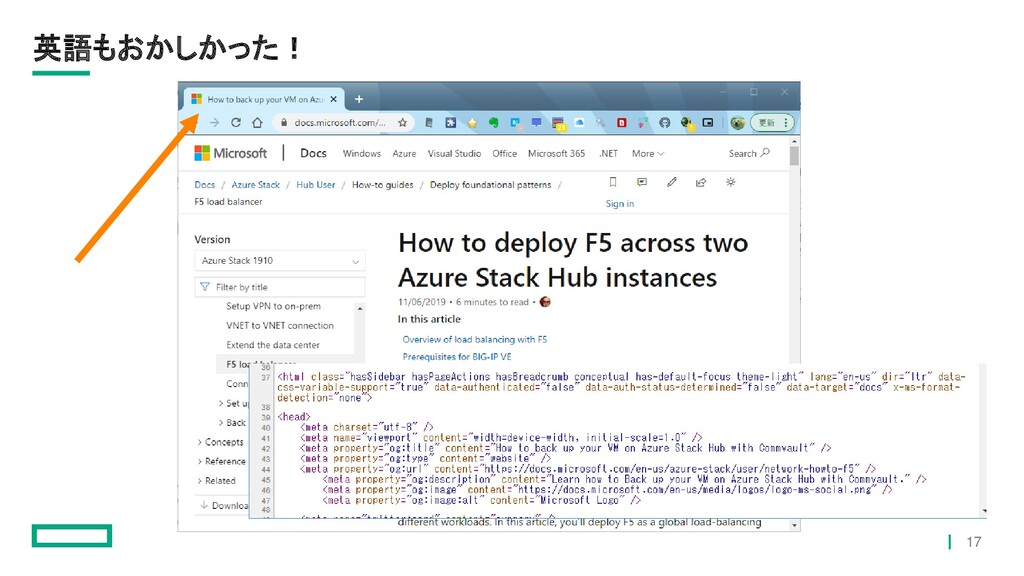Click the yellow star extension icon
The image size is (1024, 576).
click(x=472, y=122)
